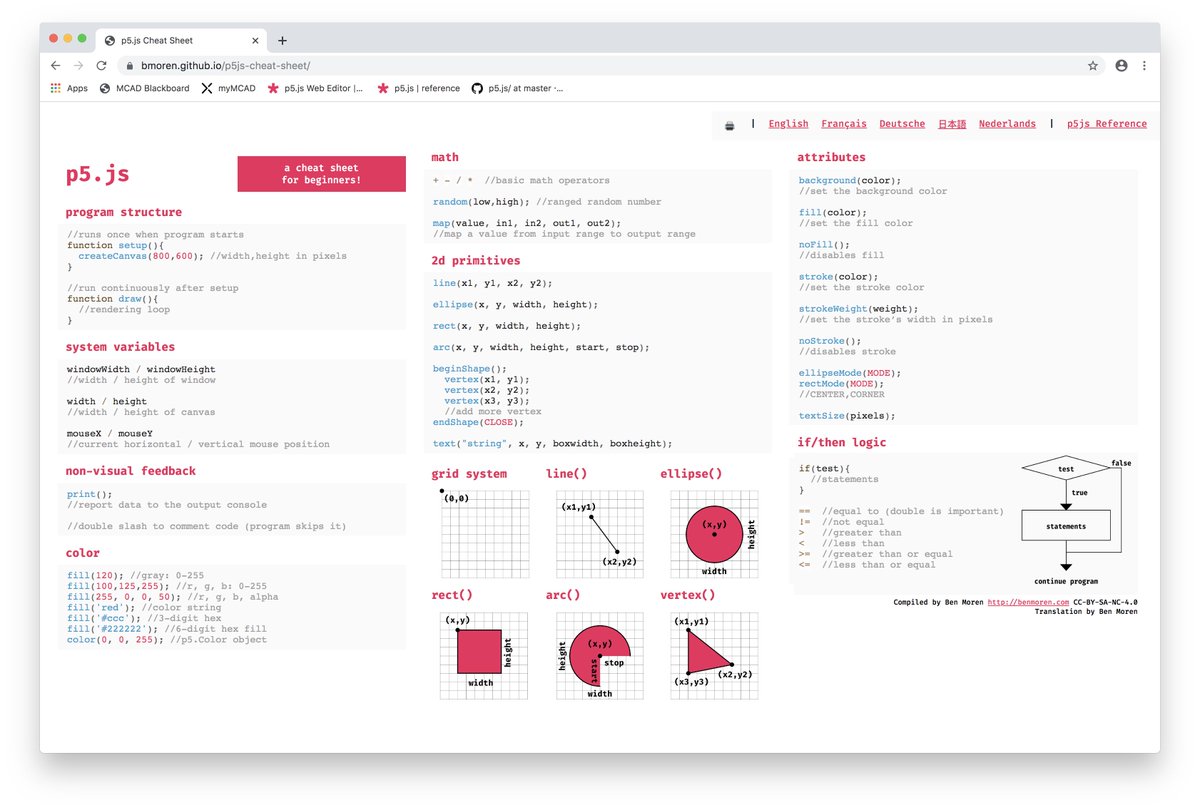This screenshot has height=810, width=1200.
Task: Click the 'program structure' heading
Action: pyautogui.click(x=124, y=212)
